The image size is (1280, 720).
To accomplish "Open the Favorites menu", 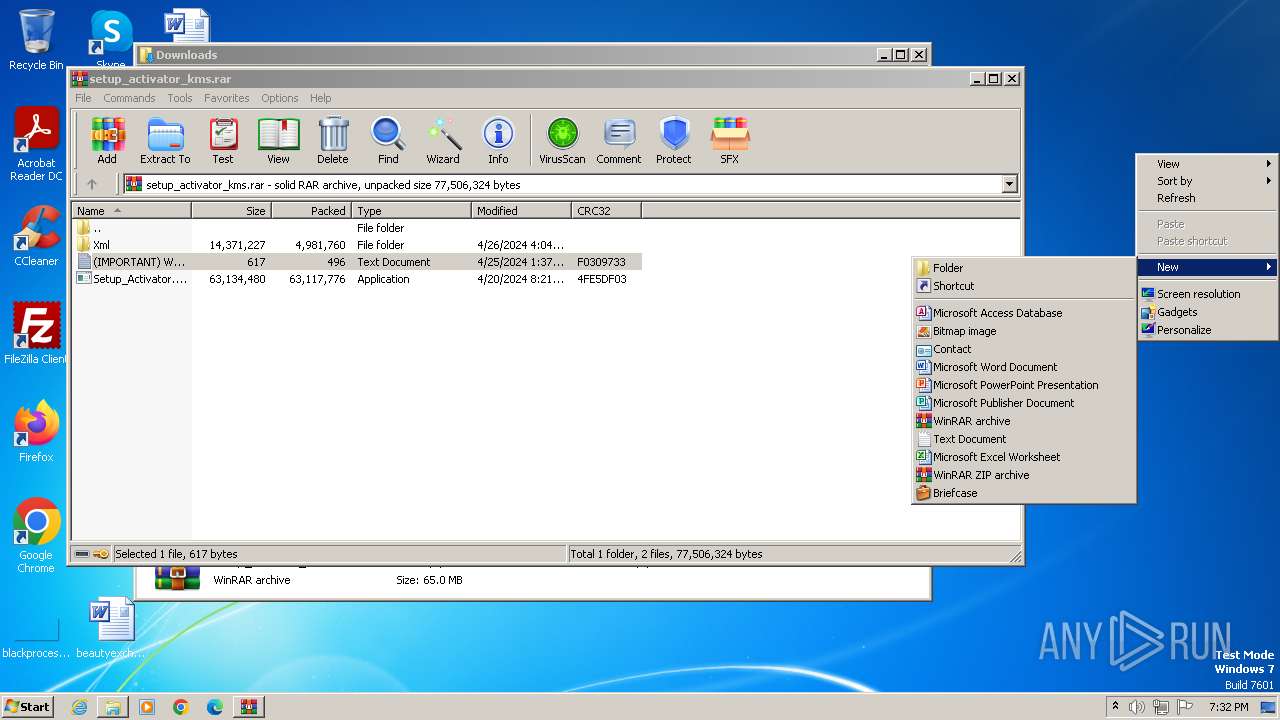I will click(x=227, y=98).
